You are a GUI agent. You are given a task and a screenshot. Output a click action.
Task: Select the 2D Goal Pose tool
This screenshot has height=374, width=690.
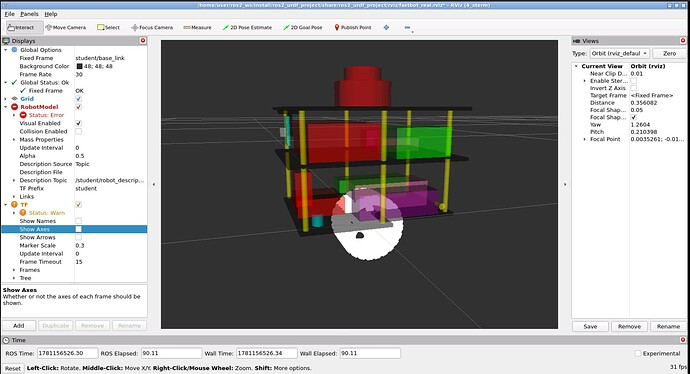pyautogui.click(x=303, y=27)
